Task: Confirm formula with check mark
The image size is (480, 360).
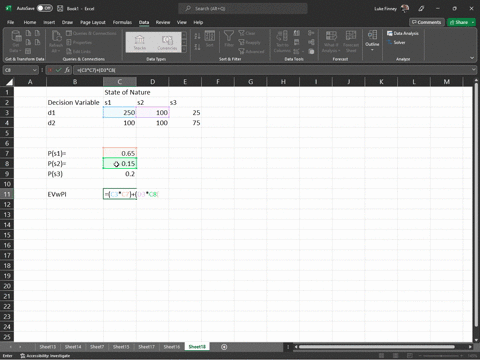Action: tap(59, 70)
